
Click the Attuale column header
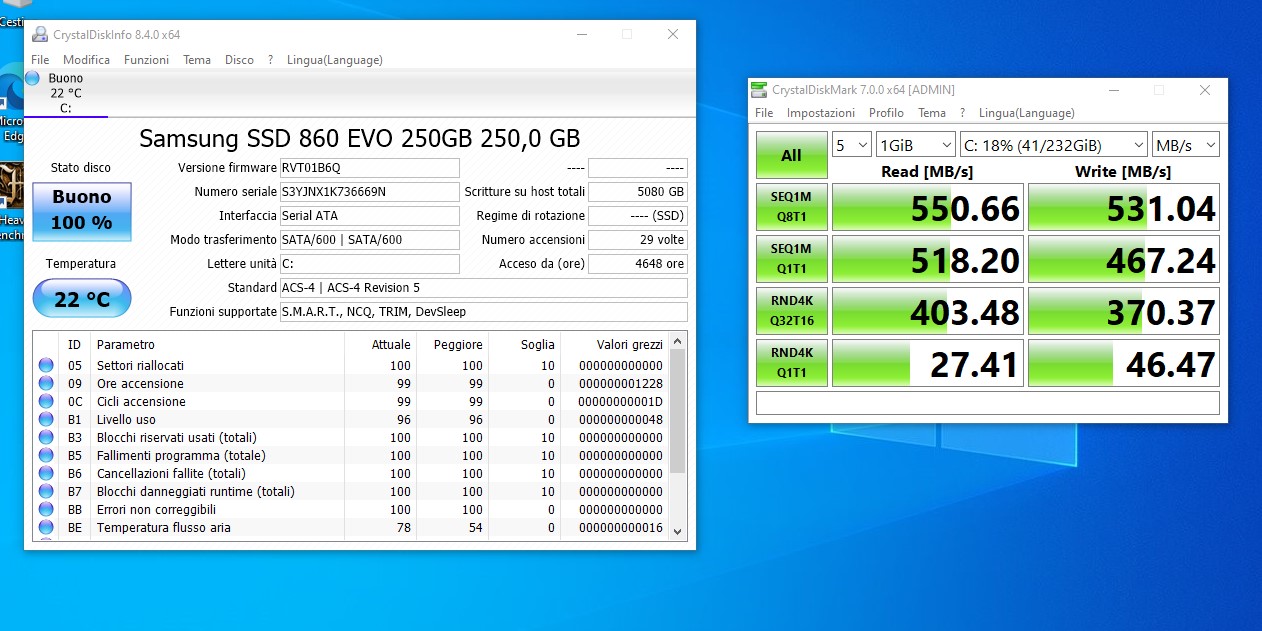(380, 344)
